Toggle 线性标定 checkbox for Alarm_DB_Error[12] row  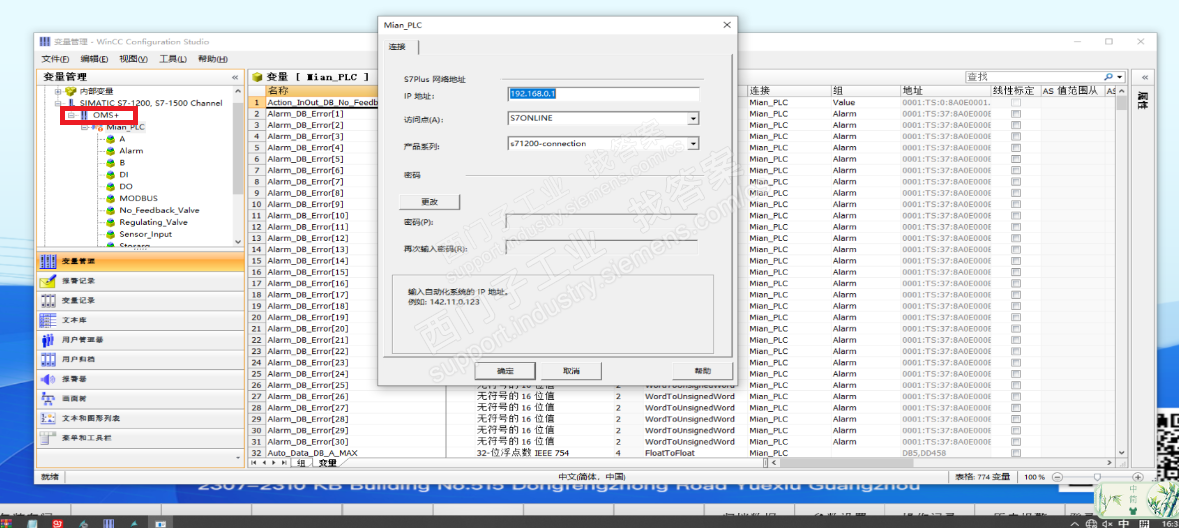pos(1016,238)
